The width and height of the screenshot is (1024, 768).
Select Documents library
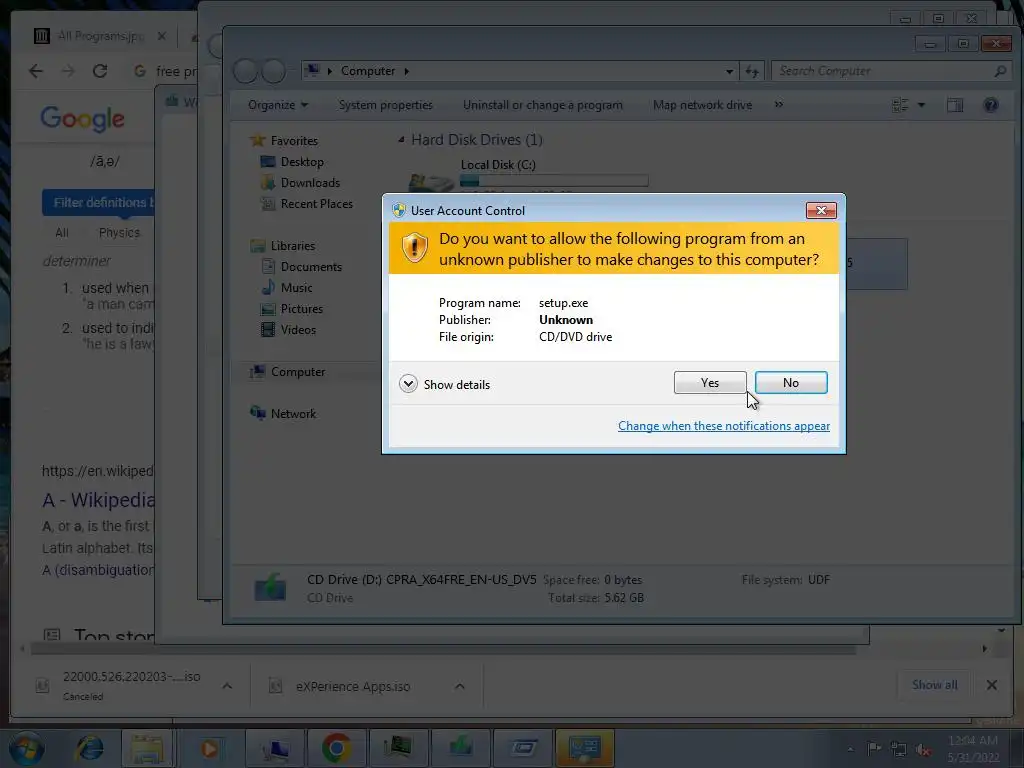click(x=311, y=266)
